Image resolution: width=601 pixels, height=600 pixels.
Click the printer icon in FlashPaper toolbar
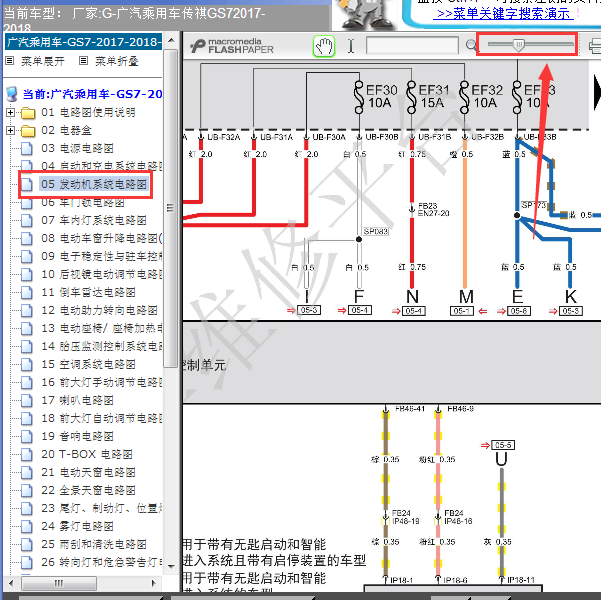(595, 46)
